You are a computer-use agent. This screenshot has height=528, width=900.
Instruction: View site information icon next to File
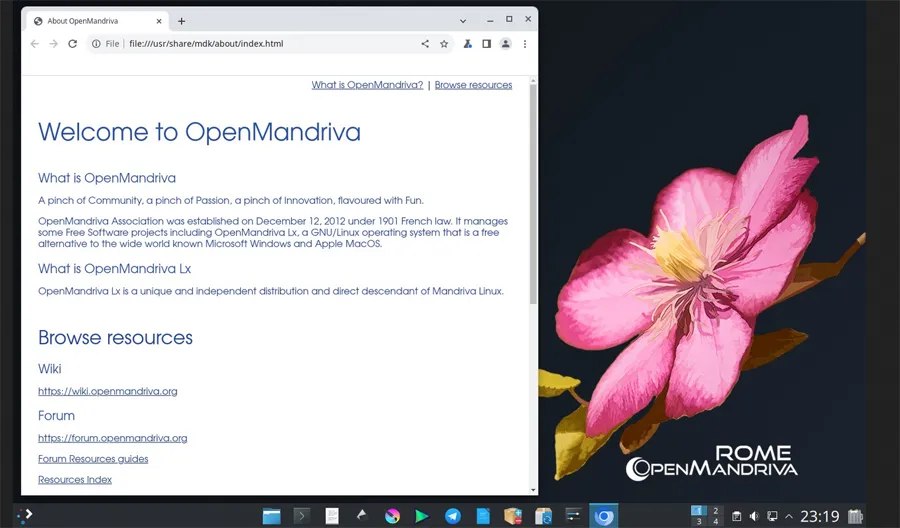(x=96, y=44)
